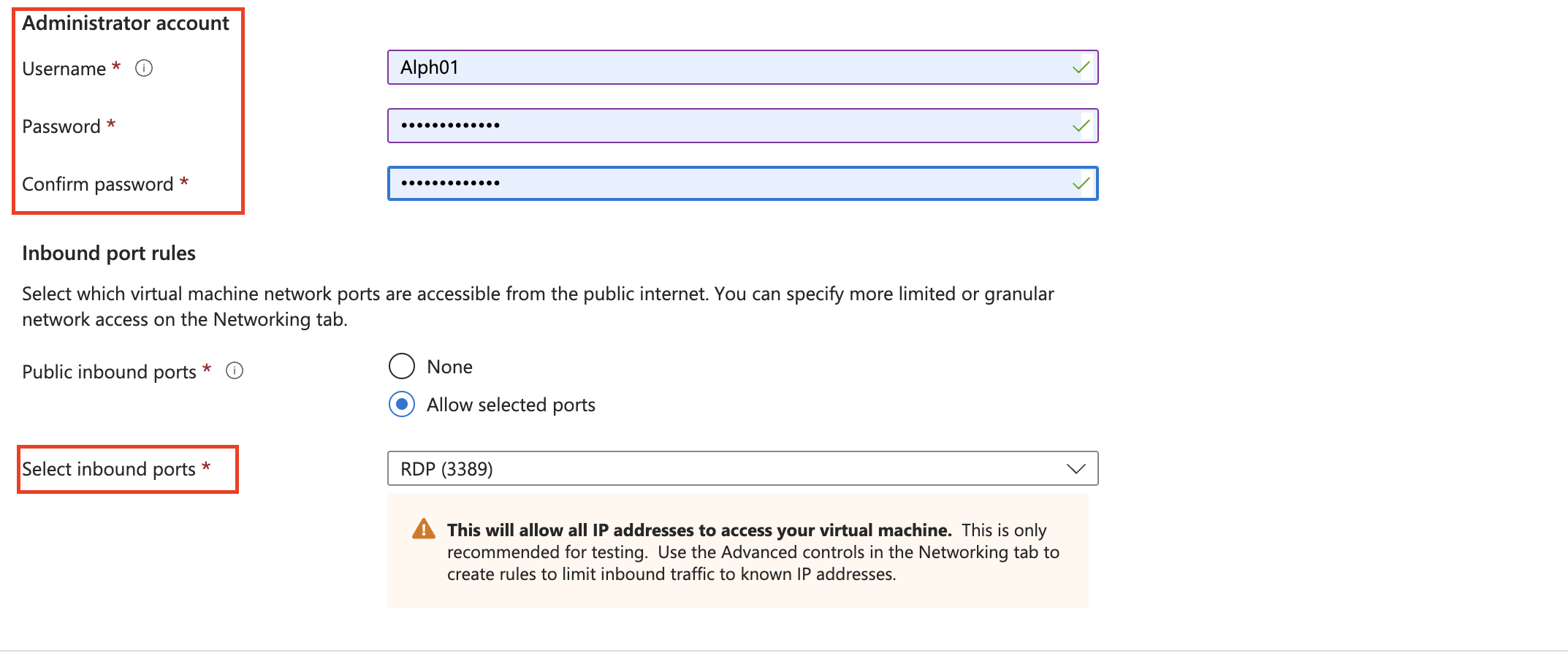Viewport: 1568px width, 656px height.
Task: Select the Allow selected ports radio button
Action: tap(402, 404)
